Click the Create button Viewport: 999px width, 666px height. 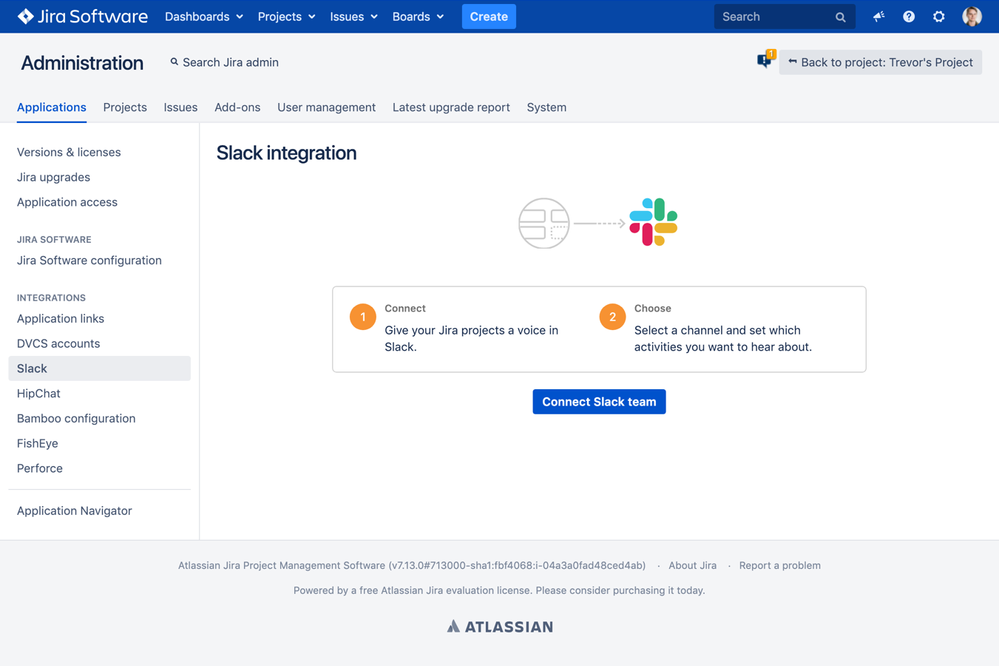tap(489, 17)
